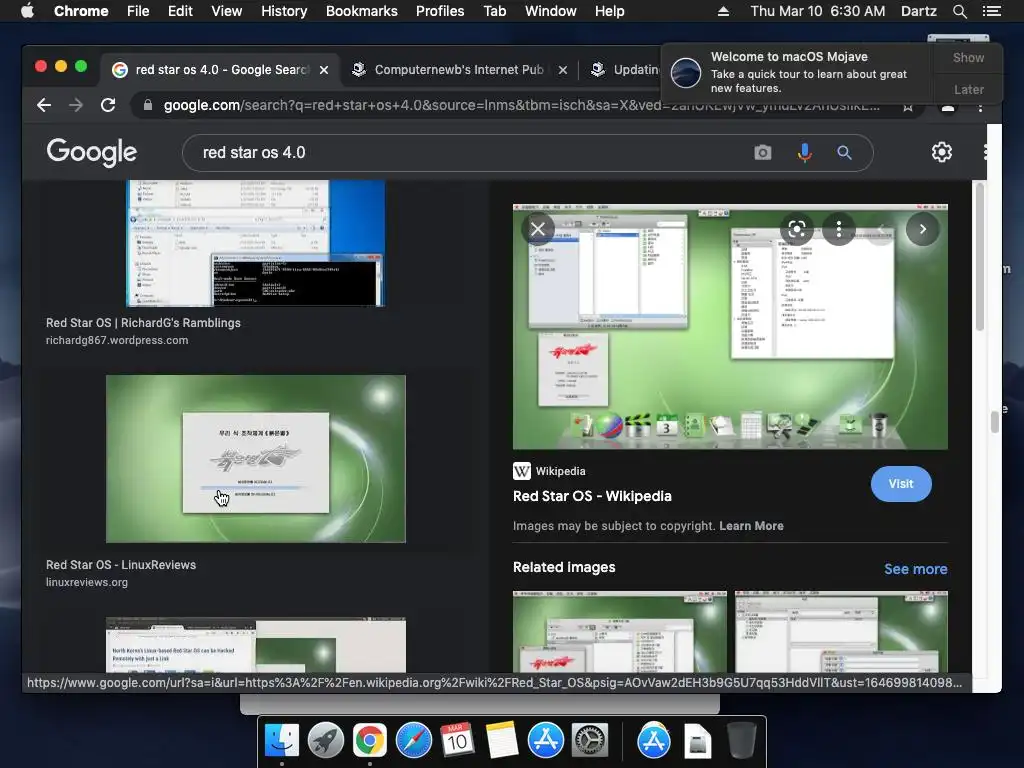Image resolution: width=1024 pixels, height=768 pixels.
Task: Open the Chrome three-dot menu
Action: pyautogui.click(x=980, y=106)
